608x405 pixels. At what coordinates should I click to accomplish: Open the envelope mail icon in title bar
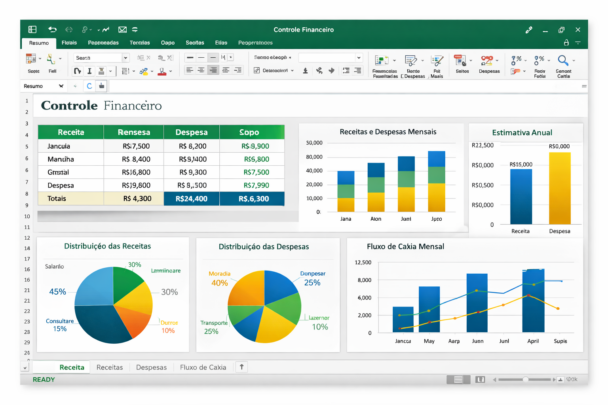point(122,30)
